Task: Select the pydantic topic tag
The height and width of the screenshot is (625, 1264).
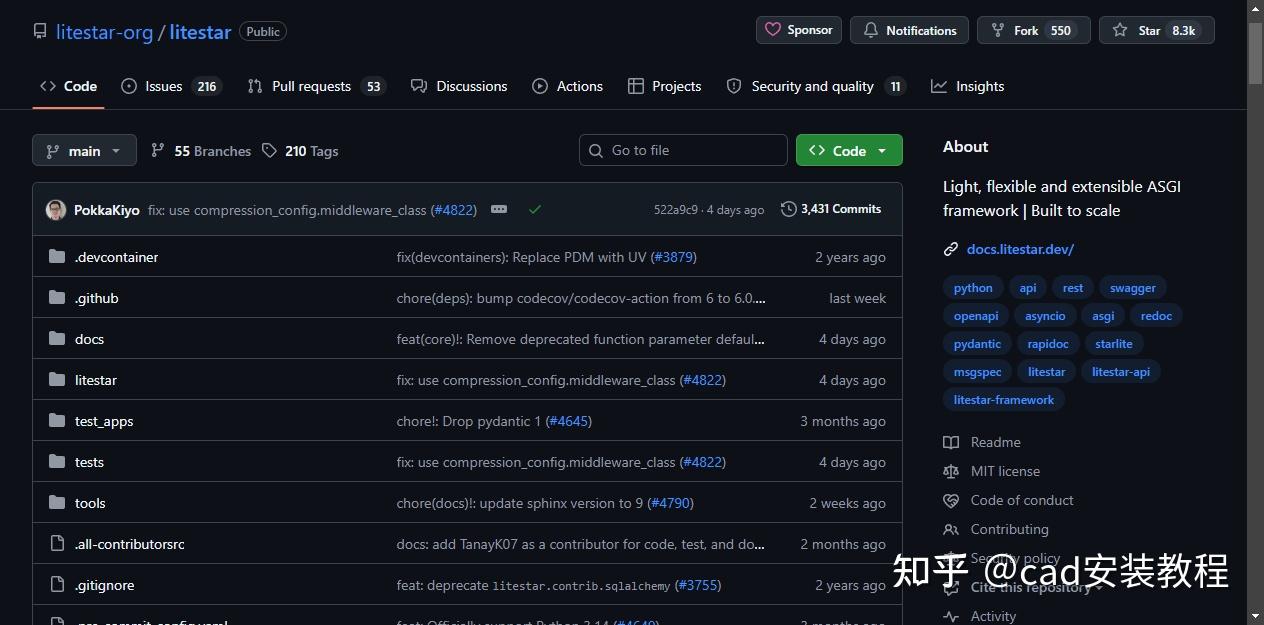Action: 977,344
